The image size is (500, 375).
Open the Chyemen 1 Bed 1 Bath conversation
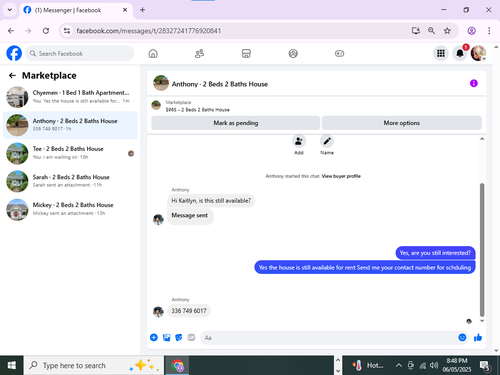click(70, 97)
